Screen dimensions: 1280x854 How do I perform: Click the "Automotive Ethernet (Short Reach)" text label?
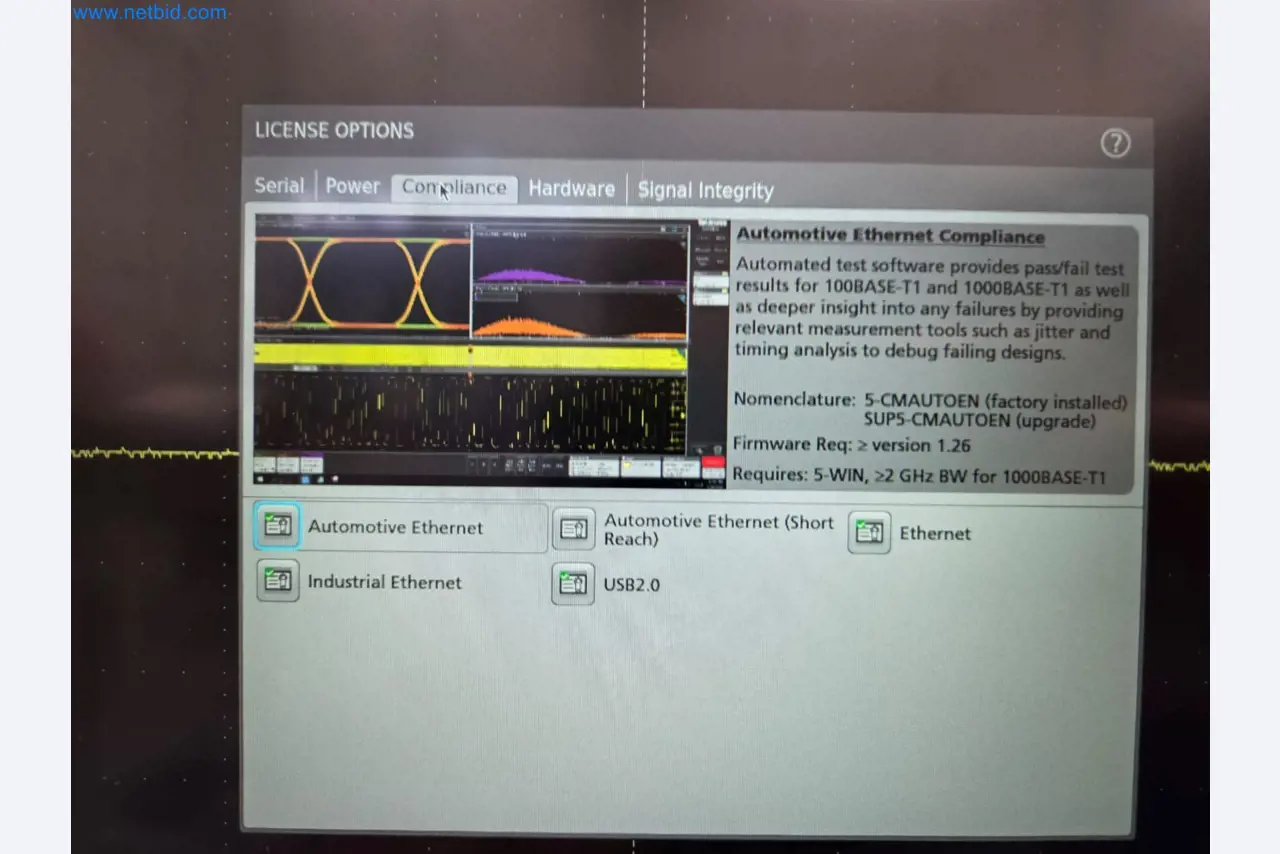[717, 530]
